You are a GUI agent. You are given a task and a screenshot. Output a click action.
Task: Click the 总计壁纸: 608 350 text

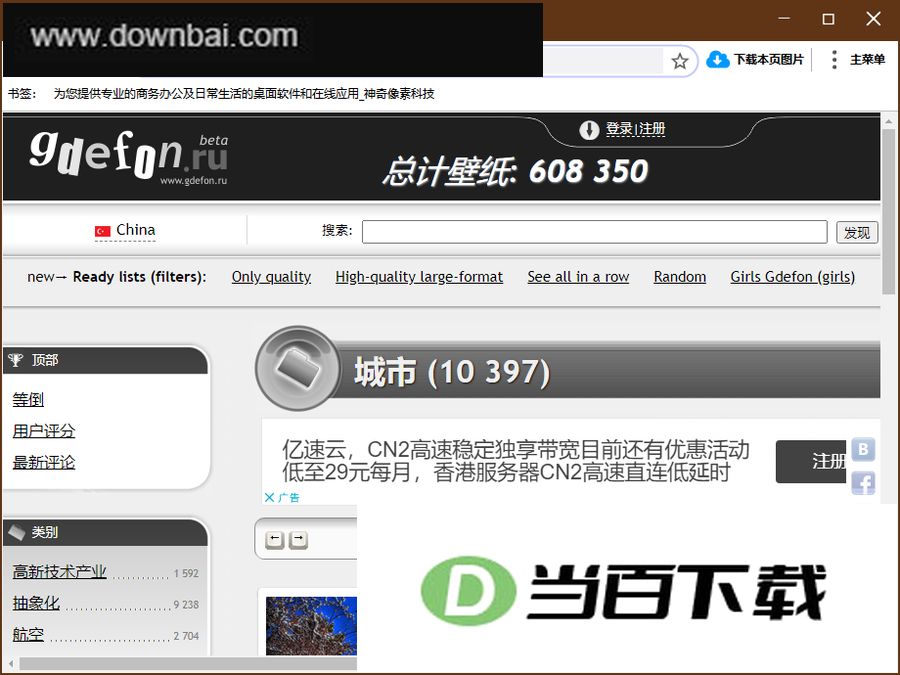tap(515, 171)
